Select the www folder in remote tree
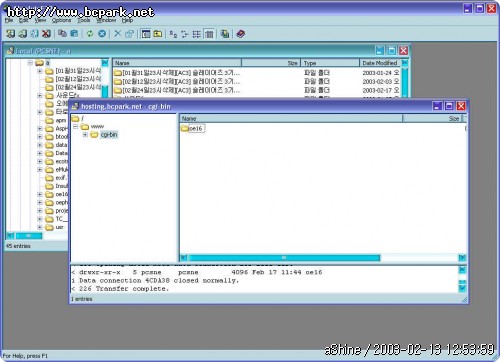 [x=97, y=127]
